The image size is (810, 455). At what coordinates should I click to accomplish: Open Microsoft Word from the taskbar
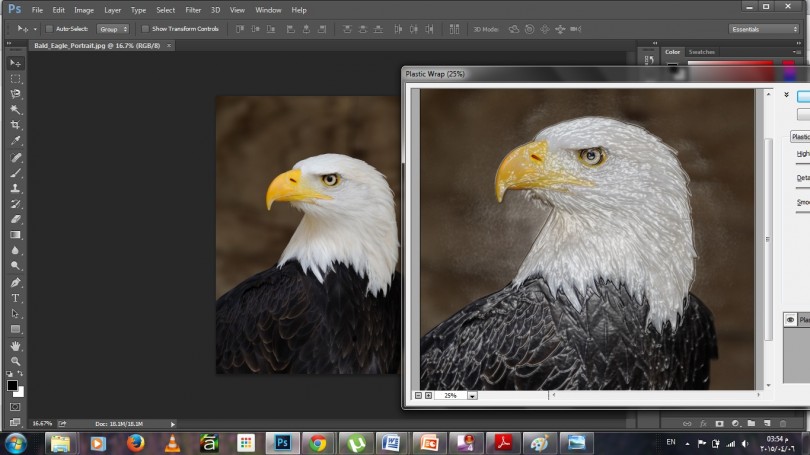391,443
